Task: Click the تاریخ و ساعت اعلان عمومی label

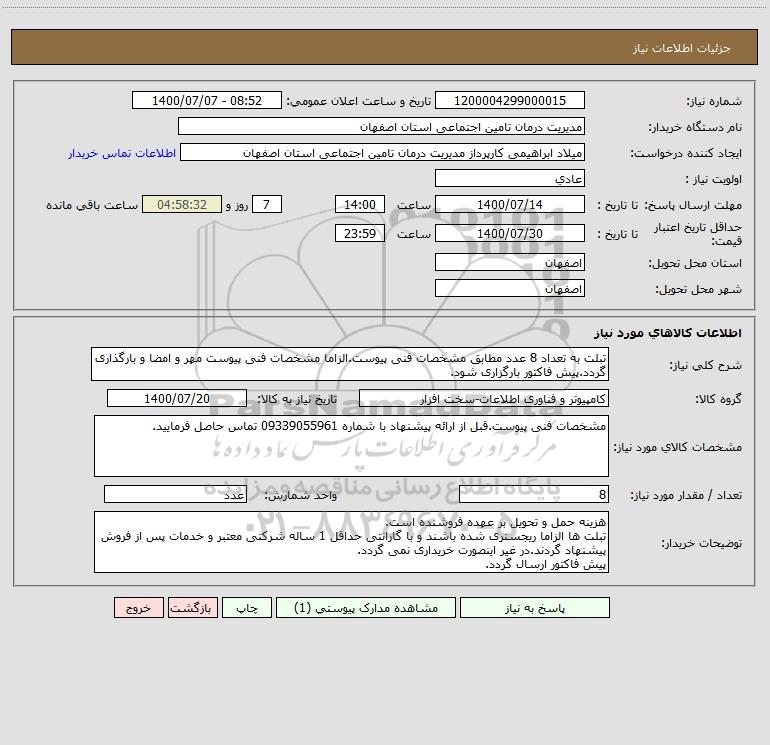Action: (x=359, y=102)
